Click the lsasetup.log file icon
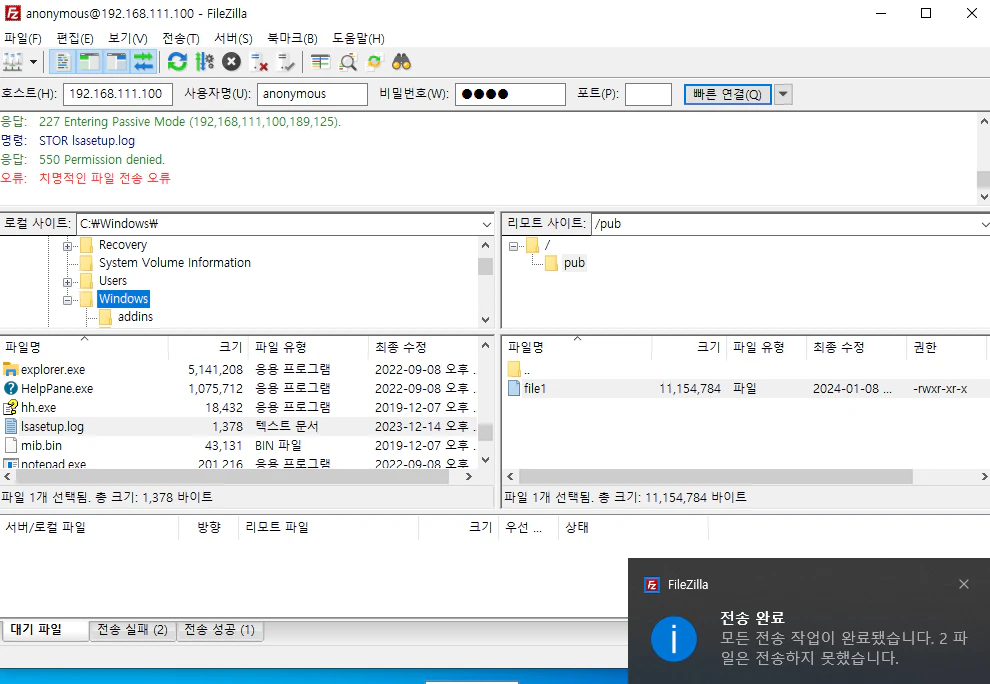990x684 pixels. point(11,426)
